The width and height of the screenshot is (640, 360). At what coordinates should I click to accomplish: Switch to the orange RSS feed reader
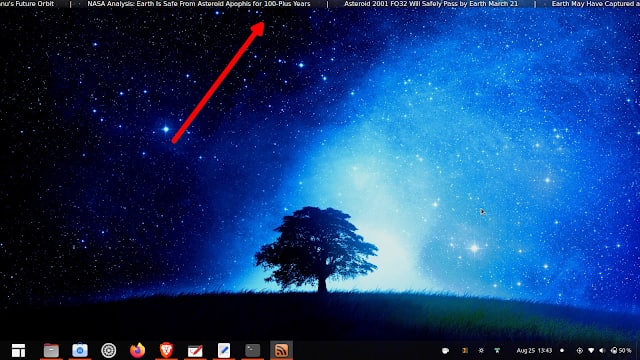click(x=281, y=350)
